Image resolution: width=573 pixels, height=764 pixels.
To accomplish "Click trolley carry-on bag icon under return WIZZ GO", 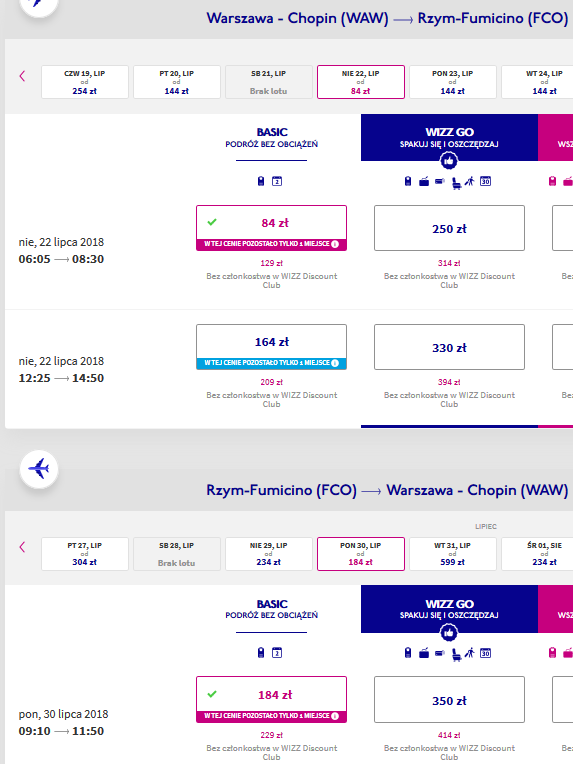I will coord(424,653).
